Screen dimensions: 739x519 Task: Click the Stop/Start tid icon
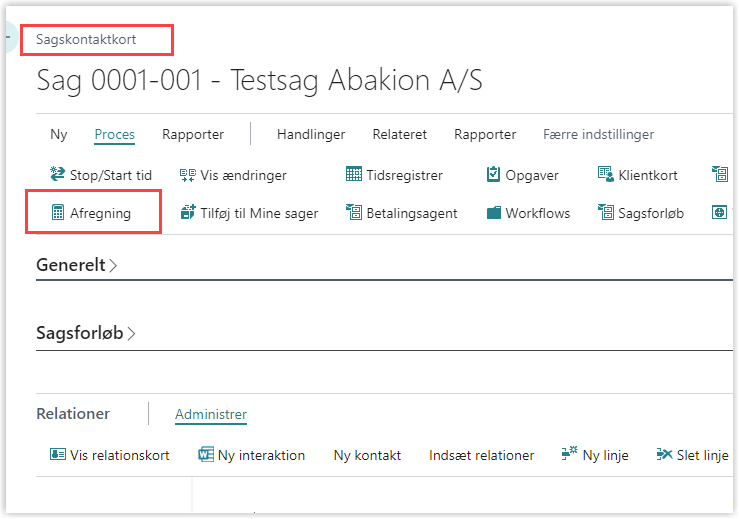[x=58, y=175]
